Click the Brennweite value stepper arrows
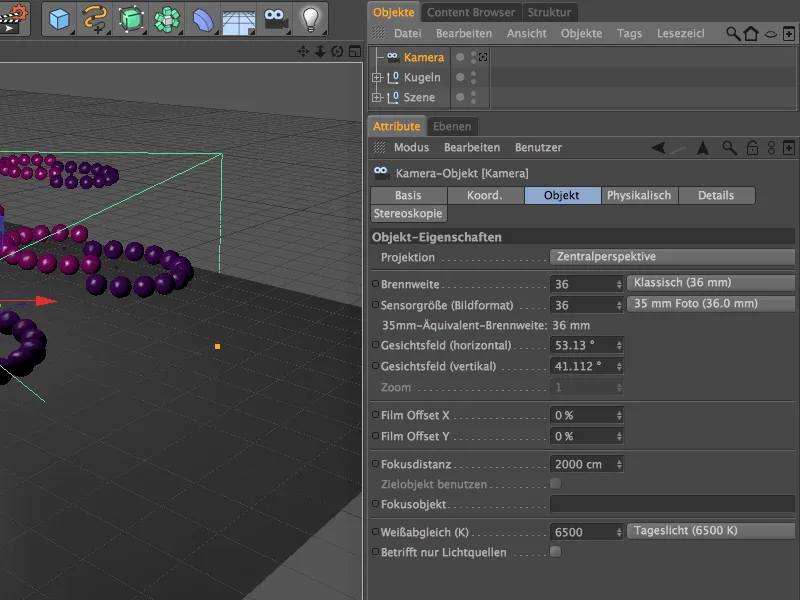800x600 pixels. point(619,284)
